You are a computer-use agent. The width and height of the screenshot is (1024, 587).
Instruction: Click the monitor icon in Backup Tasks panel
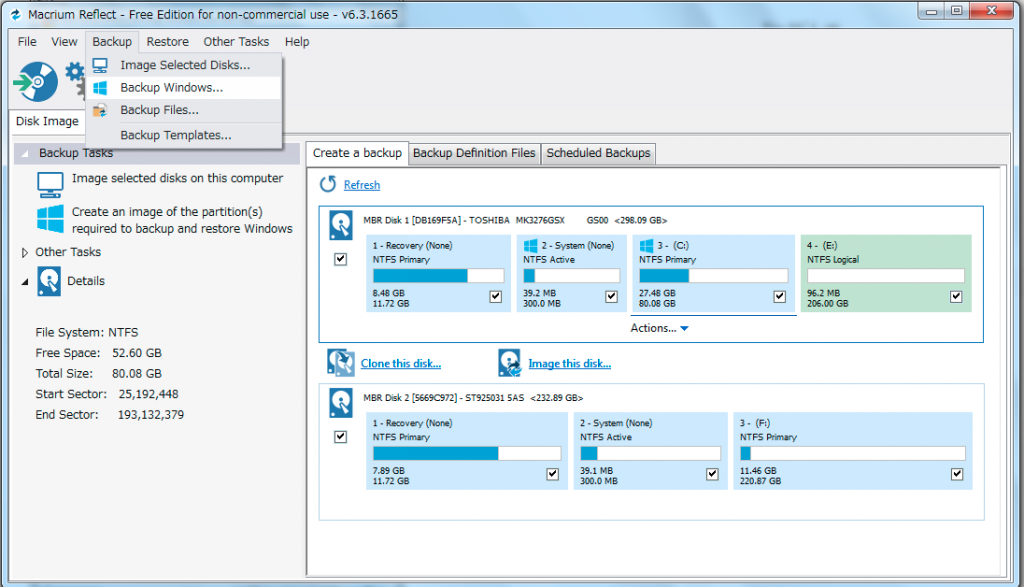(x=50, y=185)
